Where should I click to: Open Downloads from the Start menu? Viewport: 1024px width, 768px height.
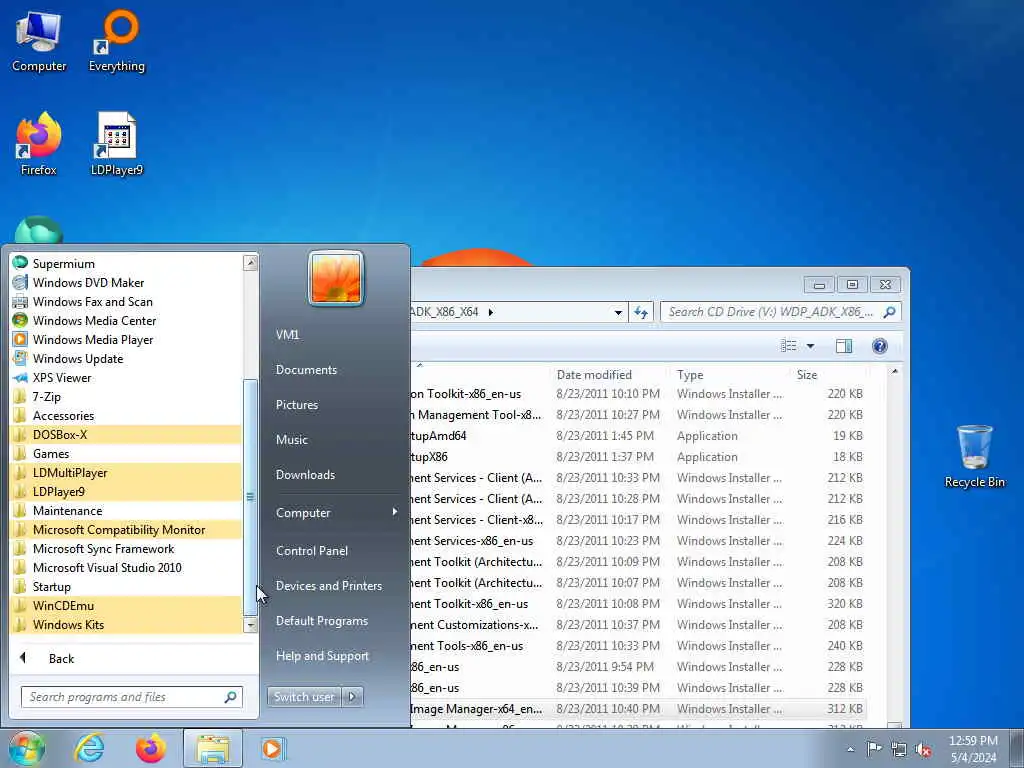click(305, 475)
